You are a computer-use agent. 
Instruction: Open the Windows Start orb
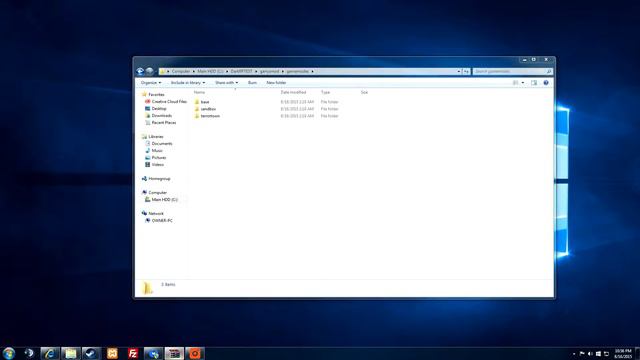click(9, 353)
